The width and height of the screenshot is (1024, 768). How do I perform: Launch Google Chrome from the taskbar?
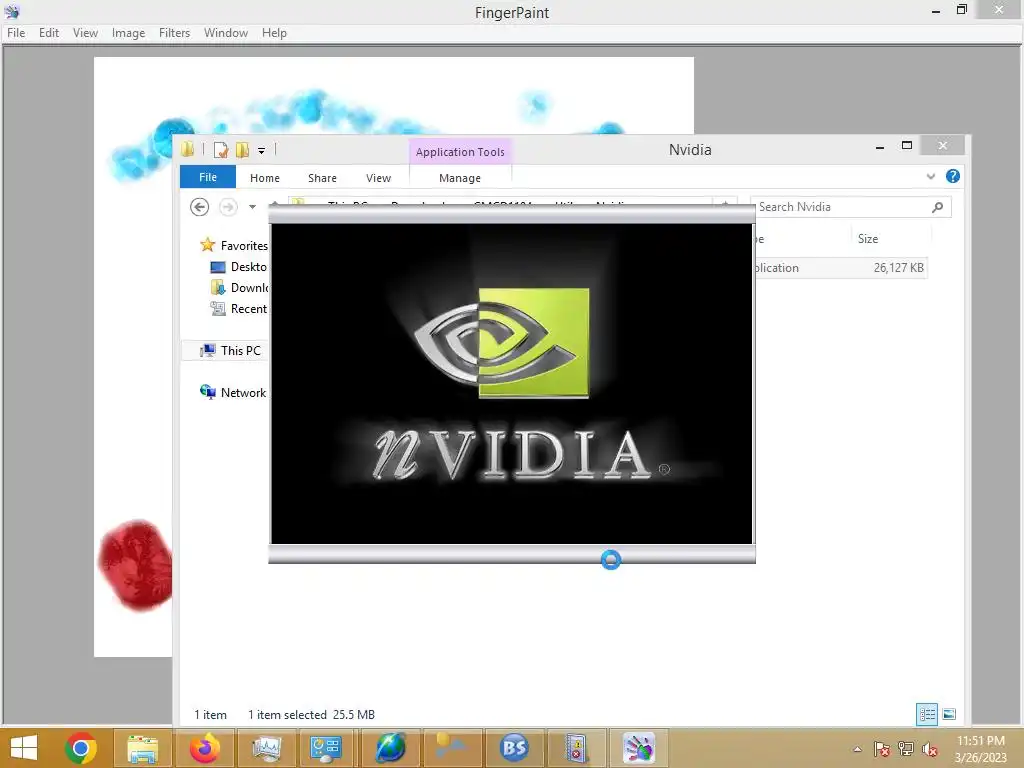pos(81,748)
